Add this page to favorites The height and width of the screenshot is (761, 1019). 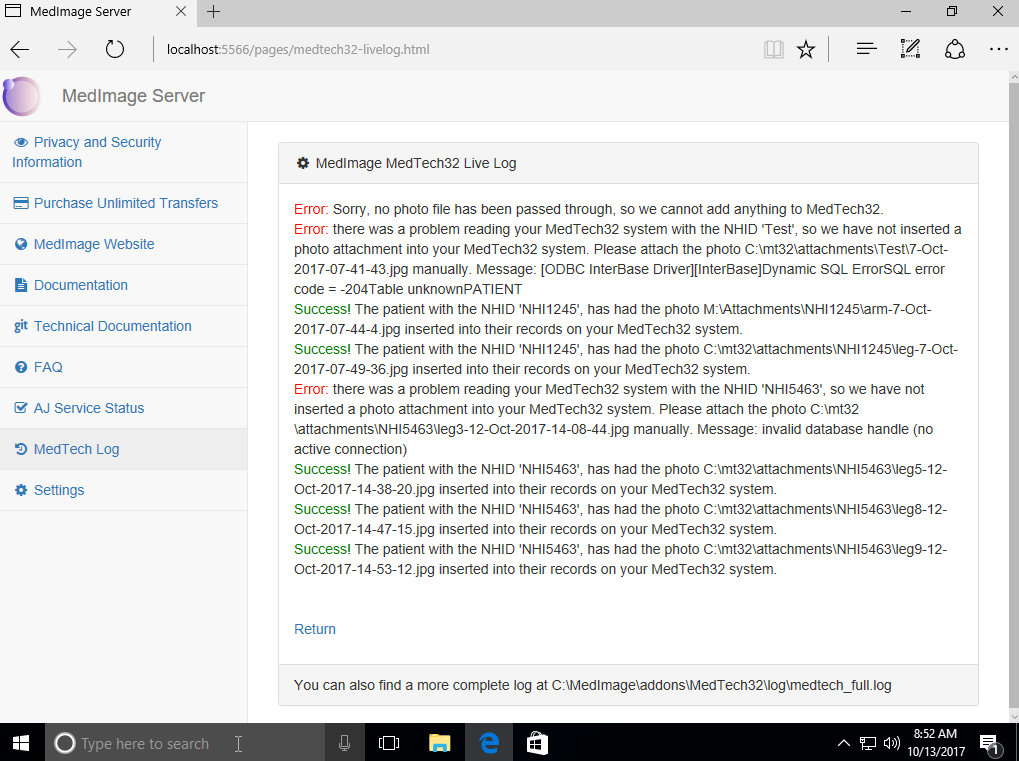pos(806,49)
